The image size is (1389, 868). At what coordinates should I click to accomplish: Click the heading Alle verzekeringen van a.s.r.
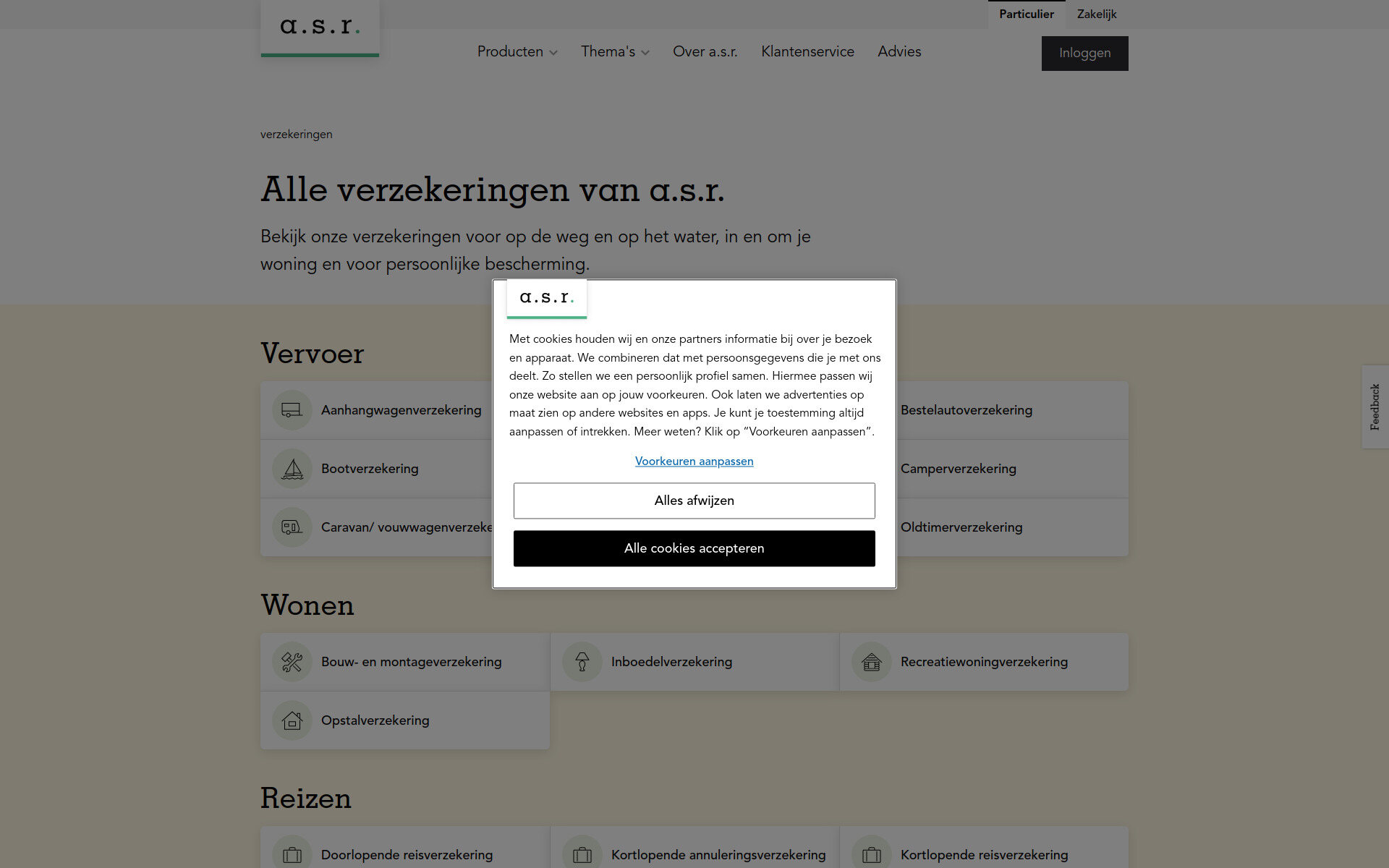[493, 190]
